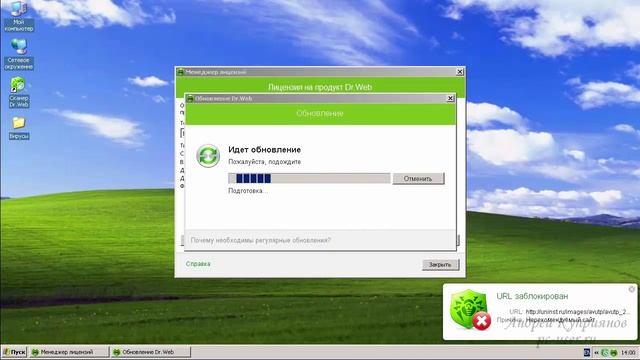This screenshot has height=360, width=640.
Task: Open the Dr.Web spider tray icon
Action: pyautogui.click(x=613, y=352)
